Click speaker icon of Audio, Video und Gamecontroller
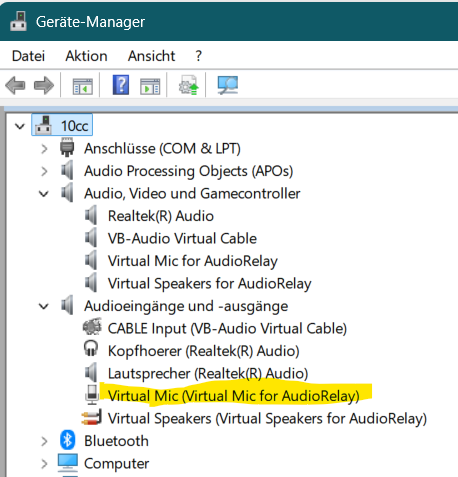Viewport: 458px width, 477px height. [x=67, y=193]
